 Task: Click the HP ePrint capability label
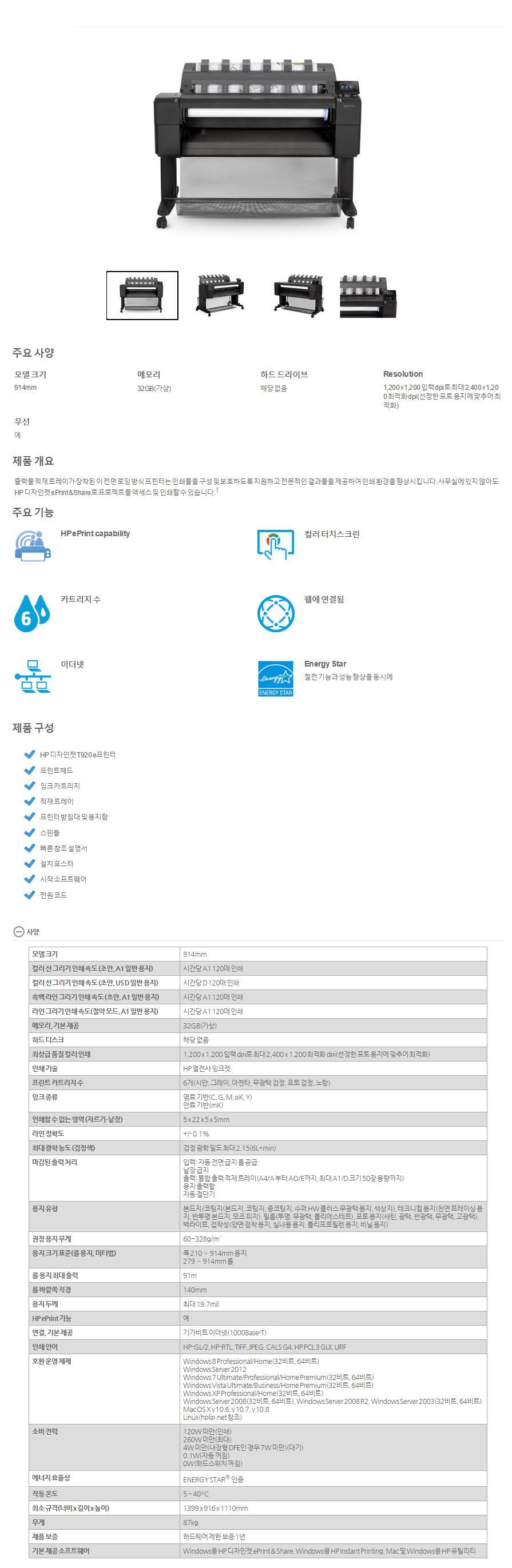click(x=95, y=533)
